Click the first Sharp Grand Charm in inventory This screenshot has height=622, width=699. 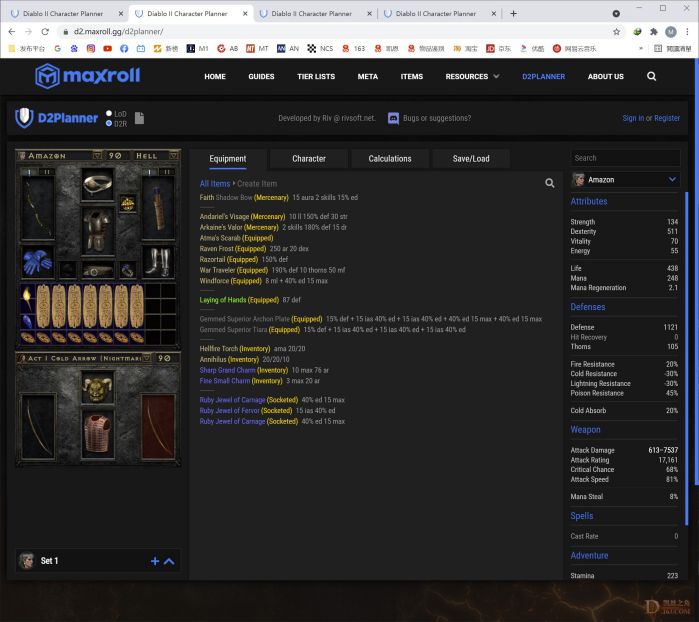(43, 306)
